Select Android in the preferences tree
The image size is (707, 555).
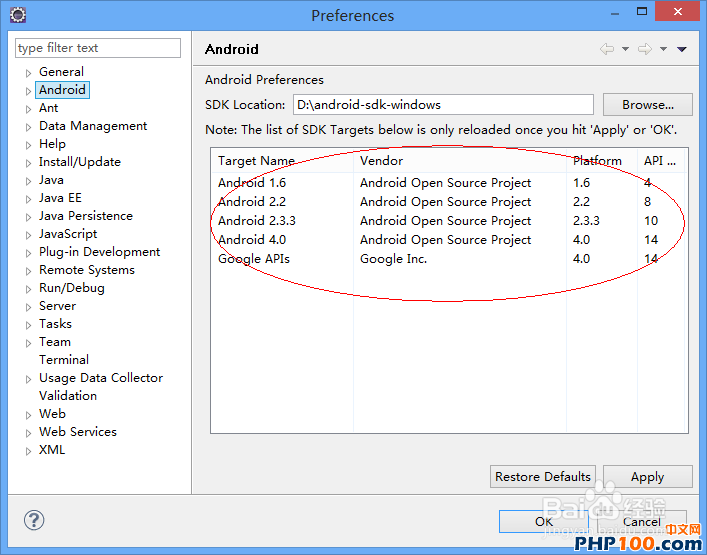click(62, 90)
